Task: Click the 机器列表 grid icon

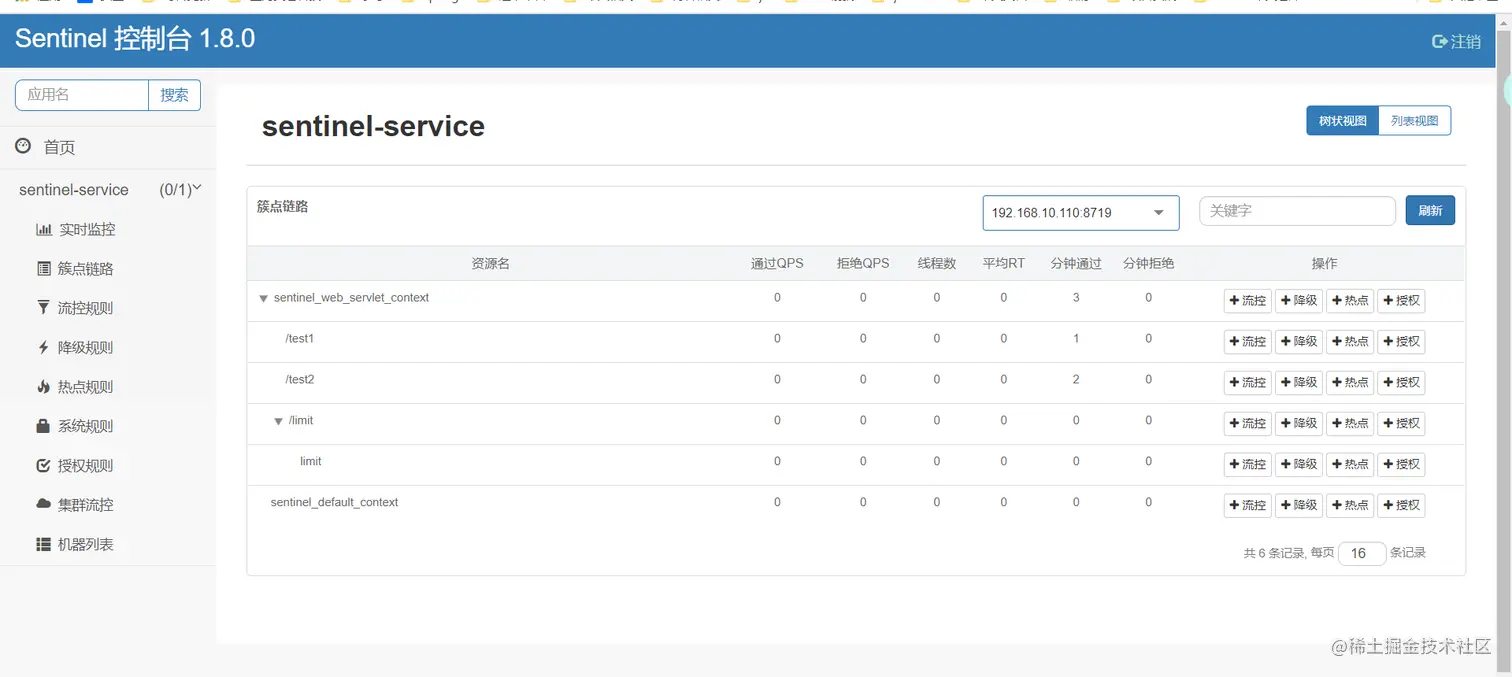Action: coord(43,544)
